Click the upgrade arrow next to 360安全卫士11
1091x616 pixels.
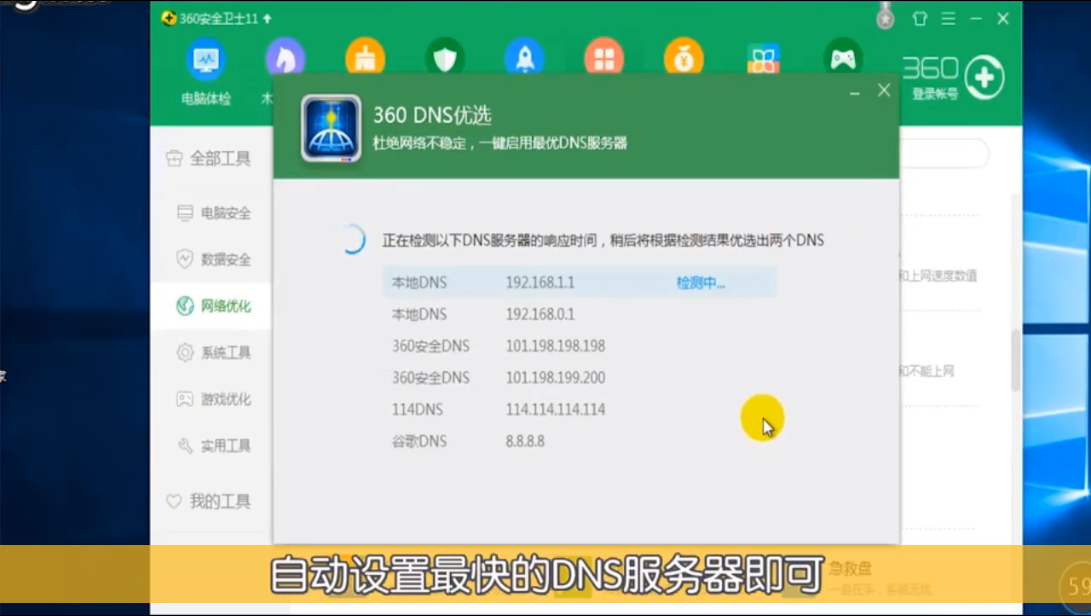pyautogui.click(x=267, y=18)
